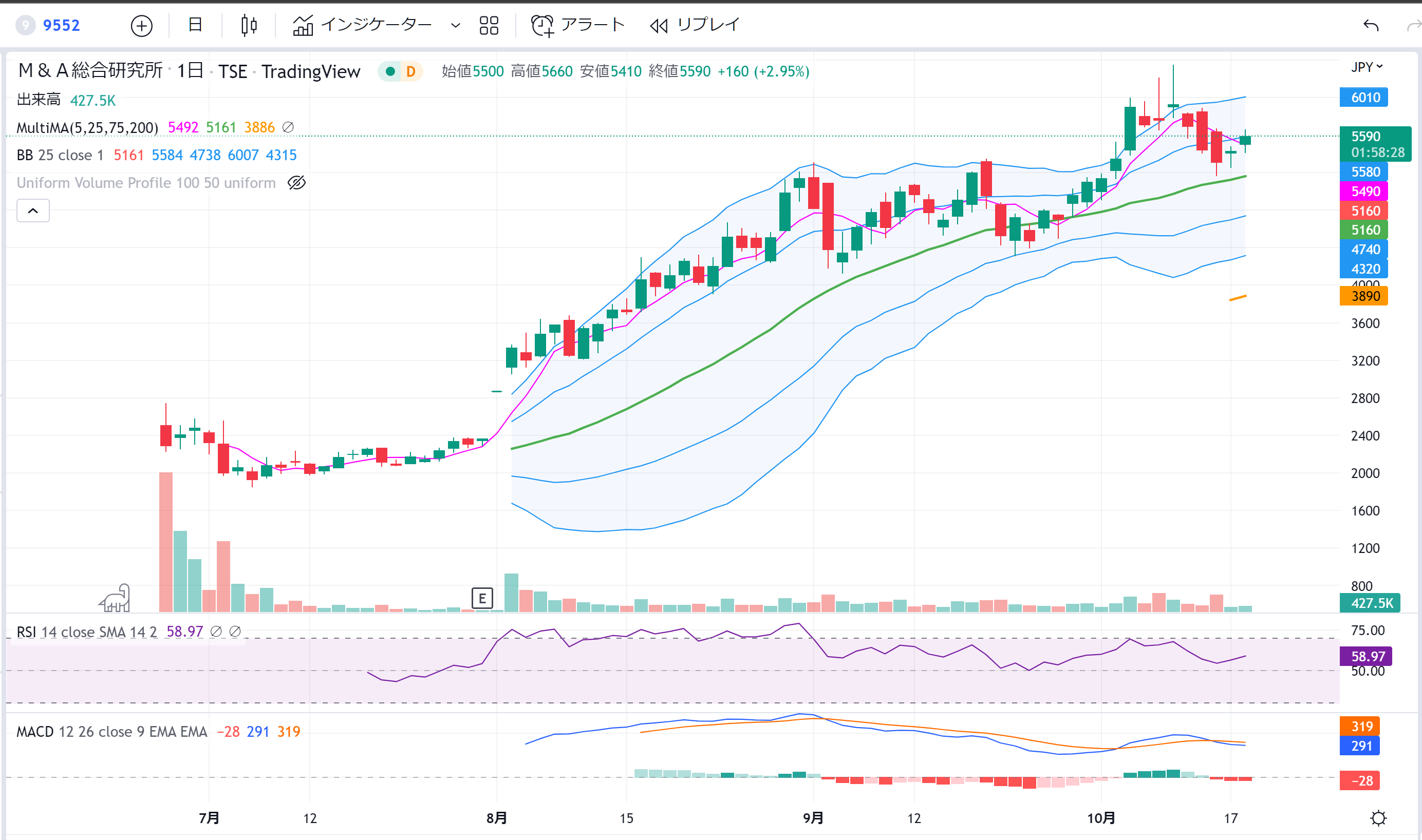This screenshot has width=1422, height=840.
Task: Open chart settings gear at bottom right
Action: [1378, 818]
